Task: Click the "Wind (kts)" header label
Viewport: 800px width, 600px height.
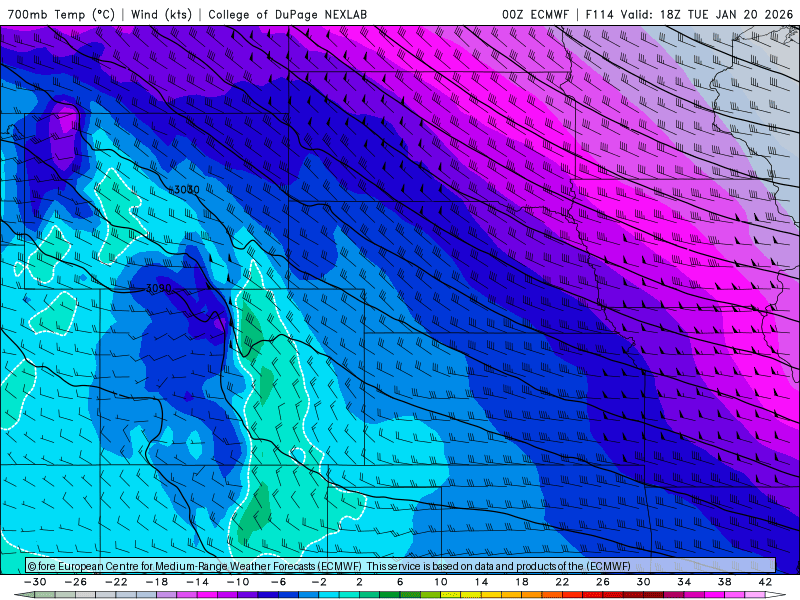Action: click(161, 14)
